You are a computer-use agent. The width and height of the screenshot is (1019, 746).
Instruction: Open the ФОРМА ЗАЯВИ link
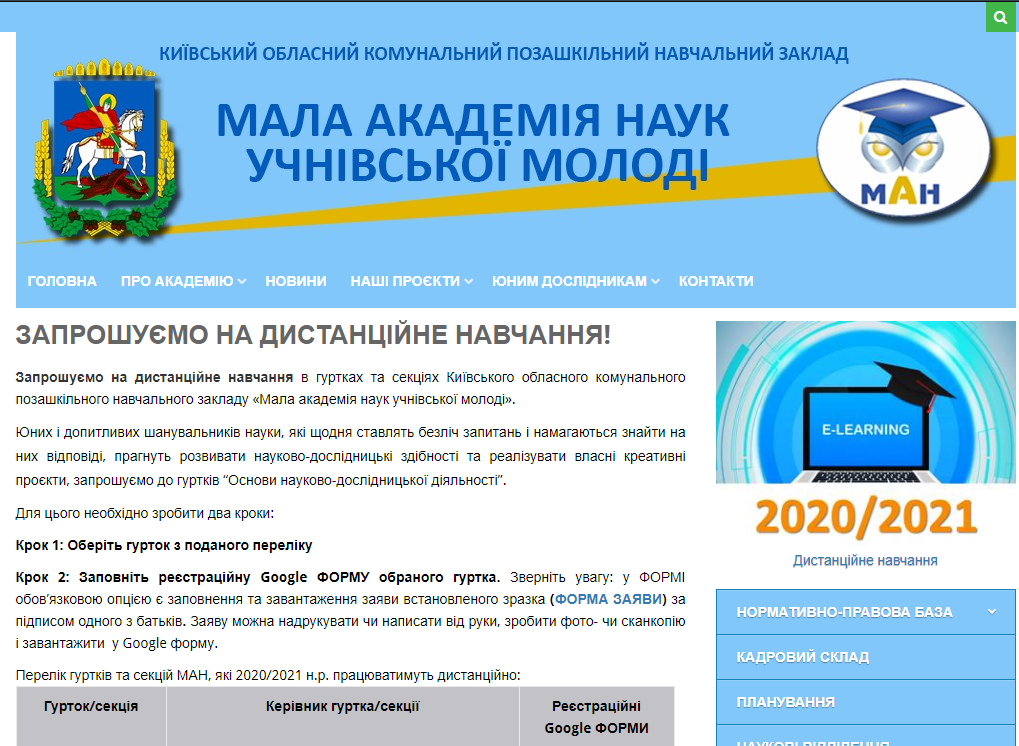pos(608,599)
